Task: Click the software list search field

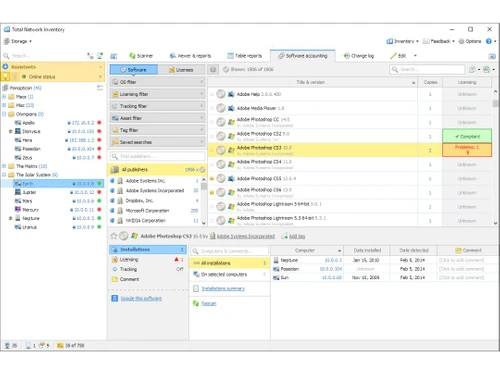Action: [427, 69]
